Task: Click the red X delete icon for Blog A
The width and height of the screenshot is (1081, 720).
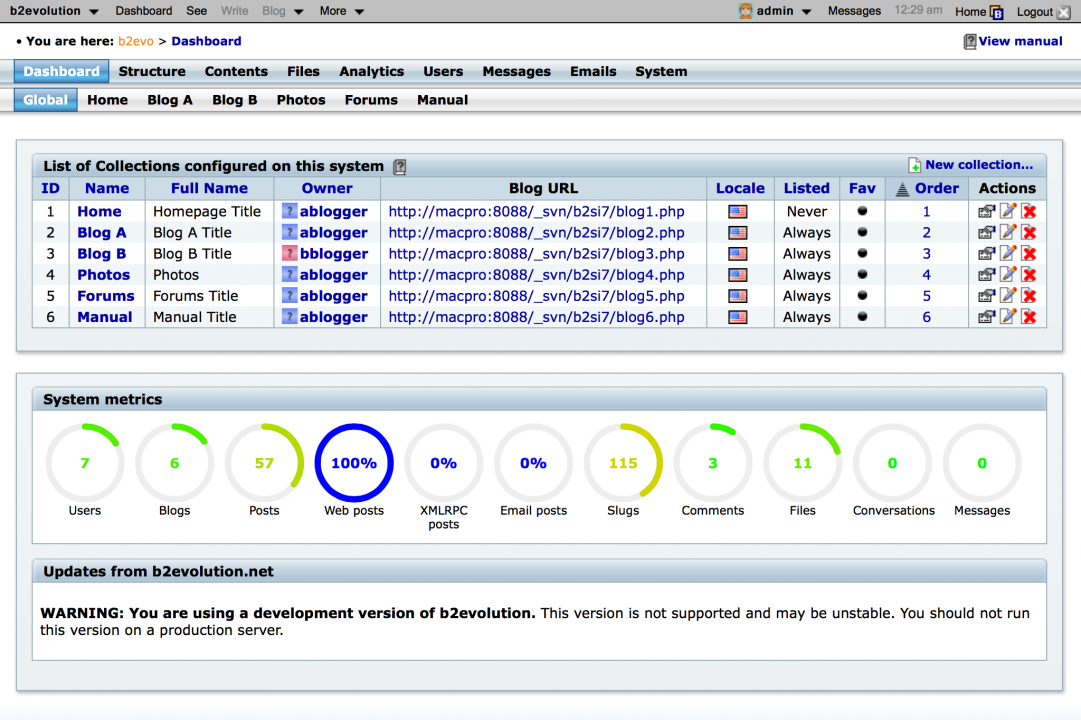Action: tap(1029, 233)
